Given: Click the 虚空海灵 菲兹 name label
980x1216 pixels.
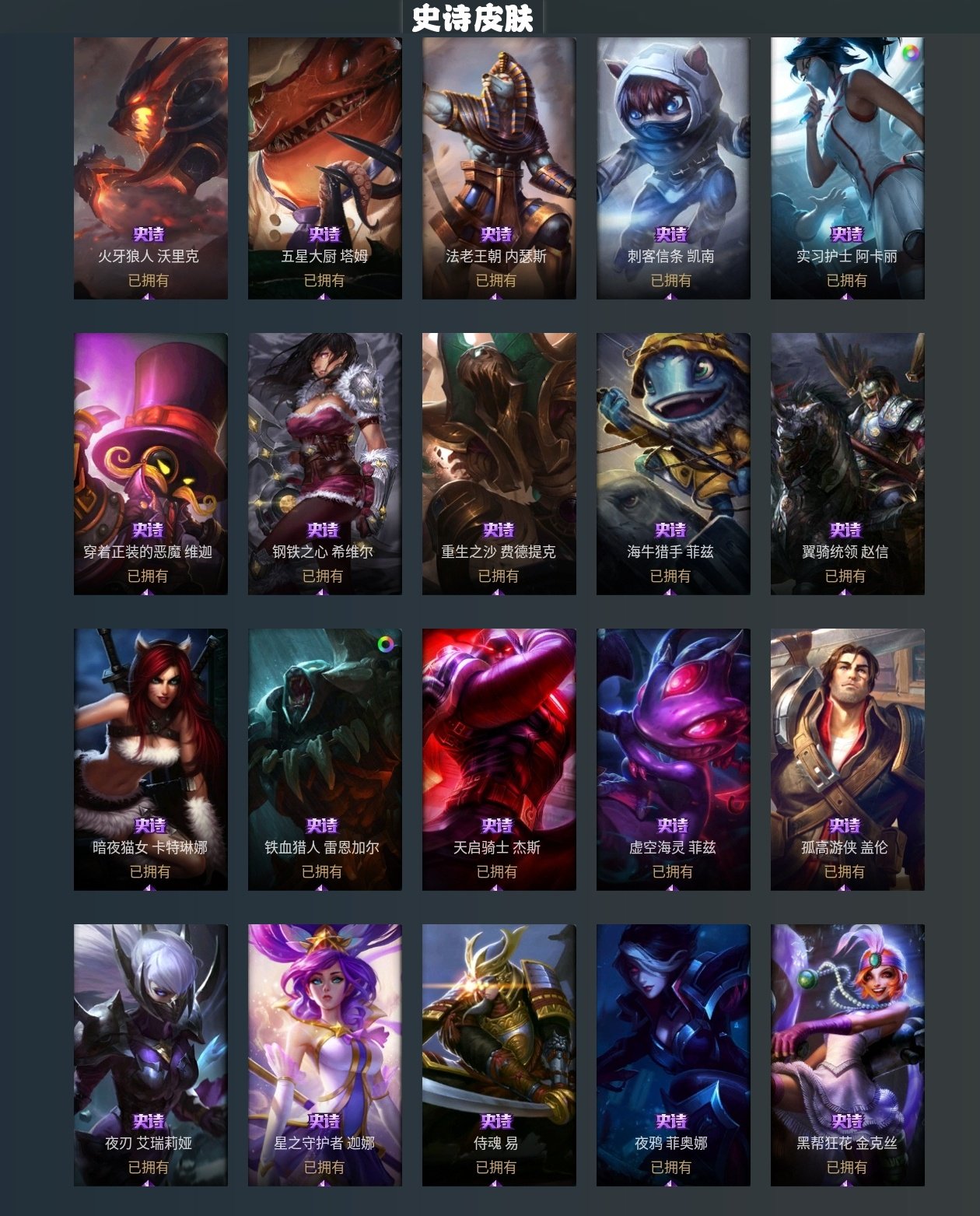Looking at the screenshot, I should coord(673,847).
